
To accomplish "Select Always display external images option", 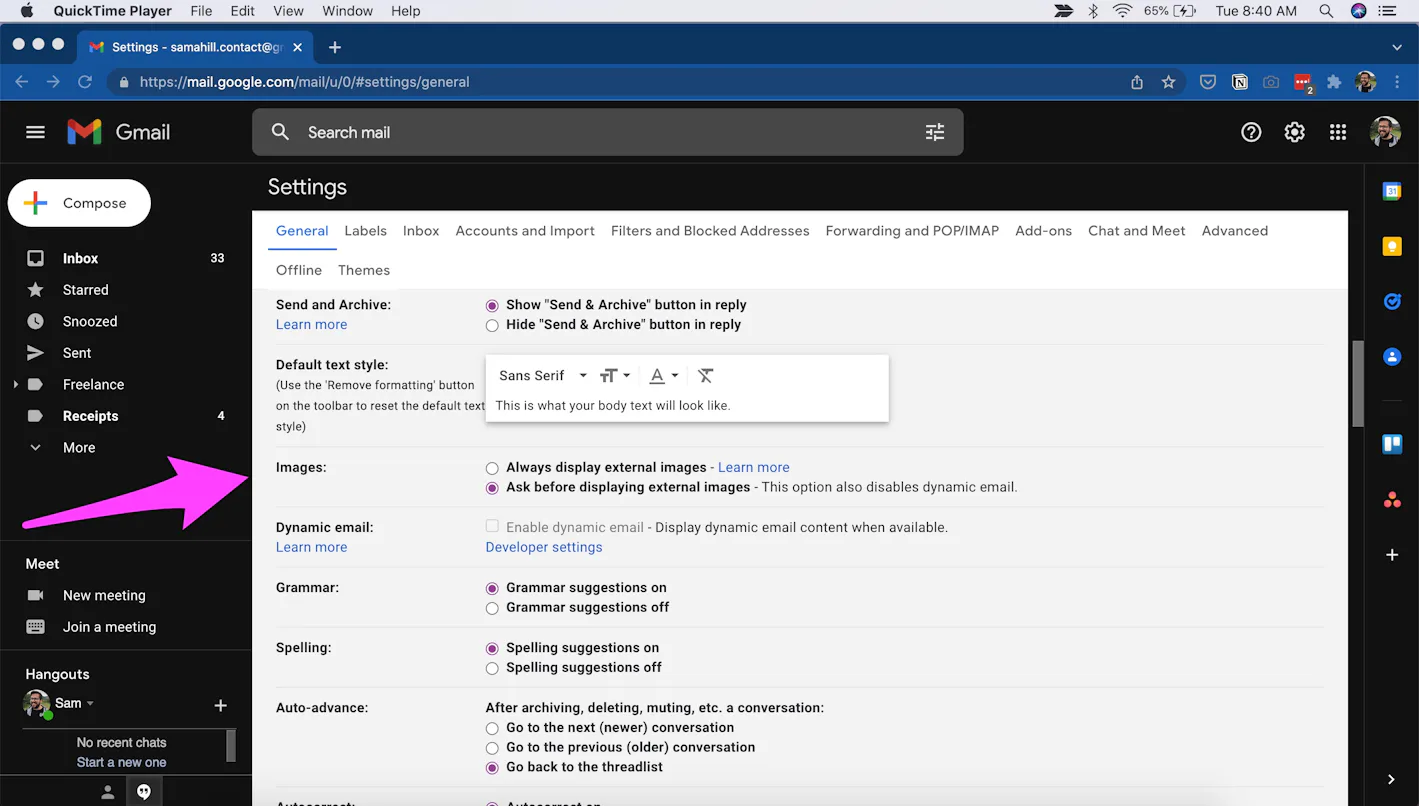I will click(x=492, y=468).
